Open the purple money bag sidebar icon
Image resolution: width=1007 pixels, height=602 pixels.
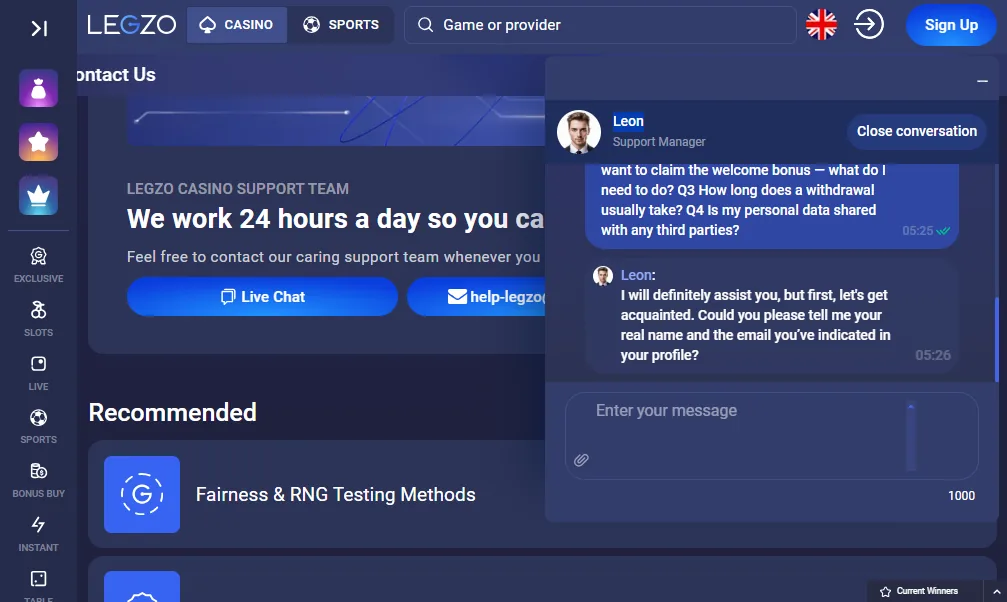coord(39,88)
